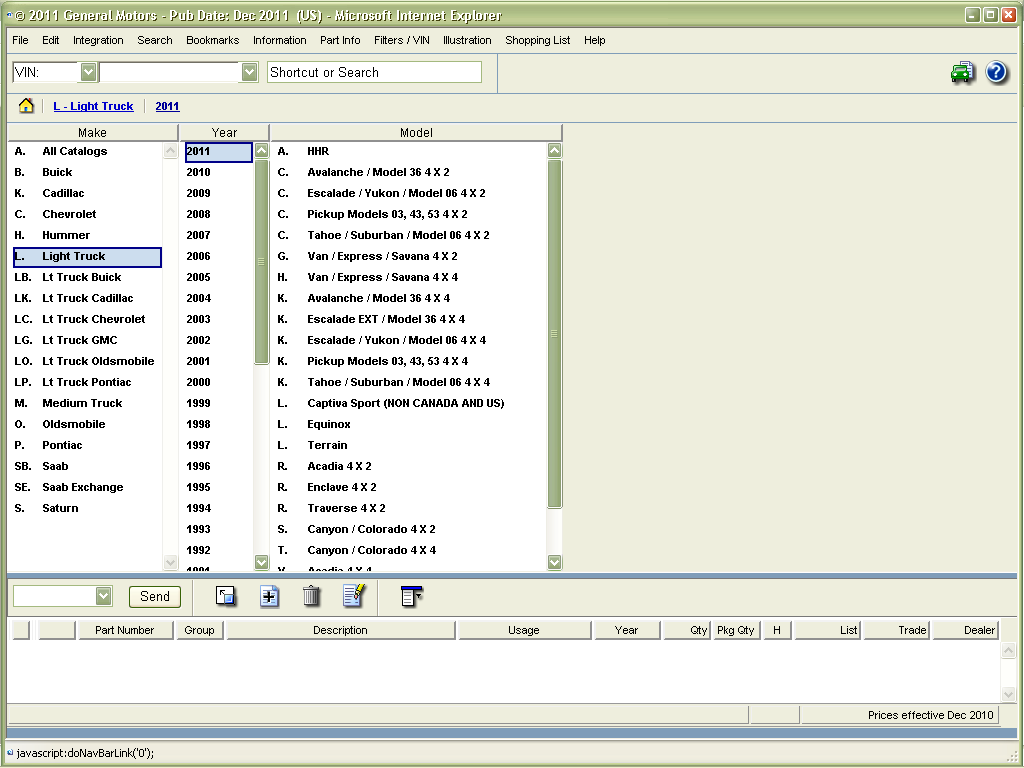
Task: Open the edit notes pencil icon
Action: click(354, 595)
